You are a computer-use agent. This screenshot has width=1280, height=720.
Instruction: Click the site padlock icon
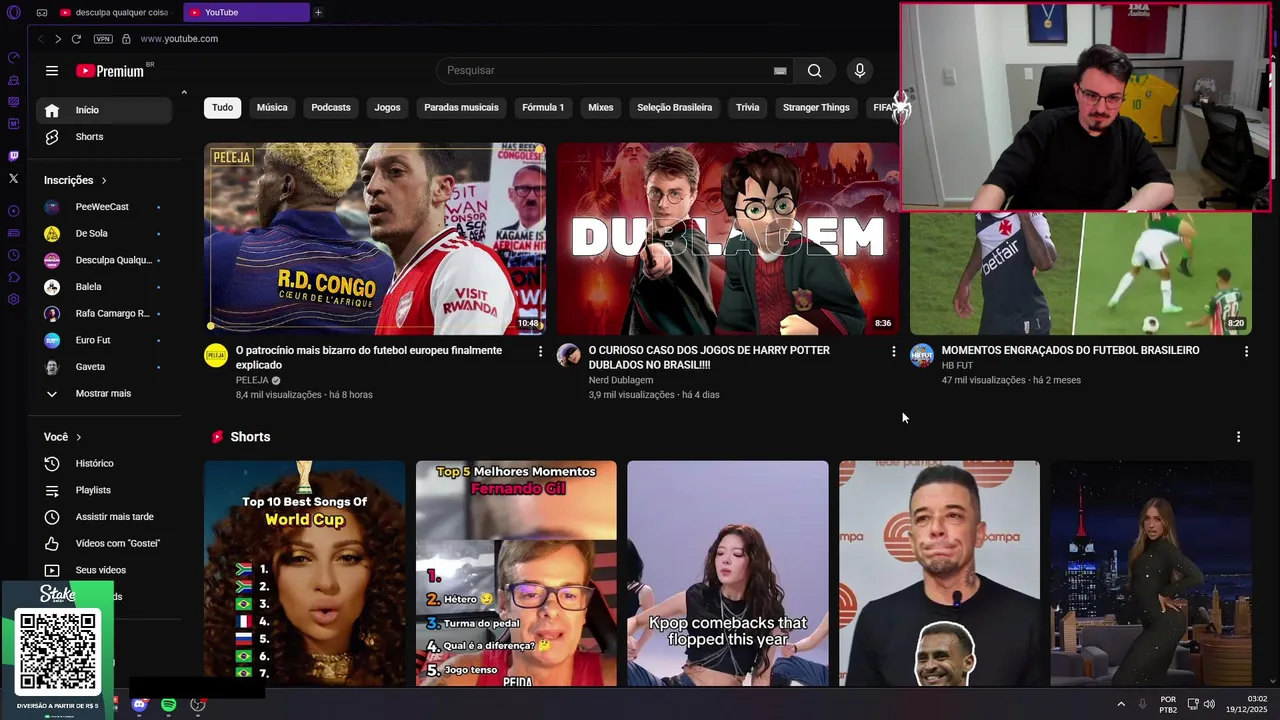pos(126,39)
